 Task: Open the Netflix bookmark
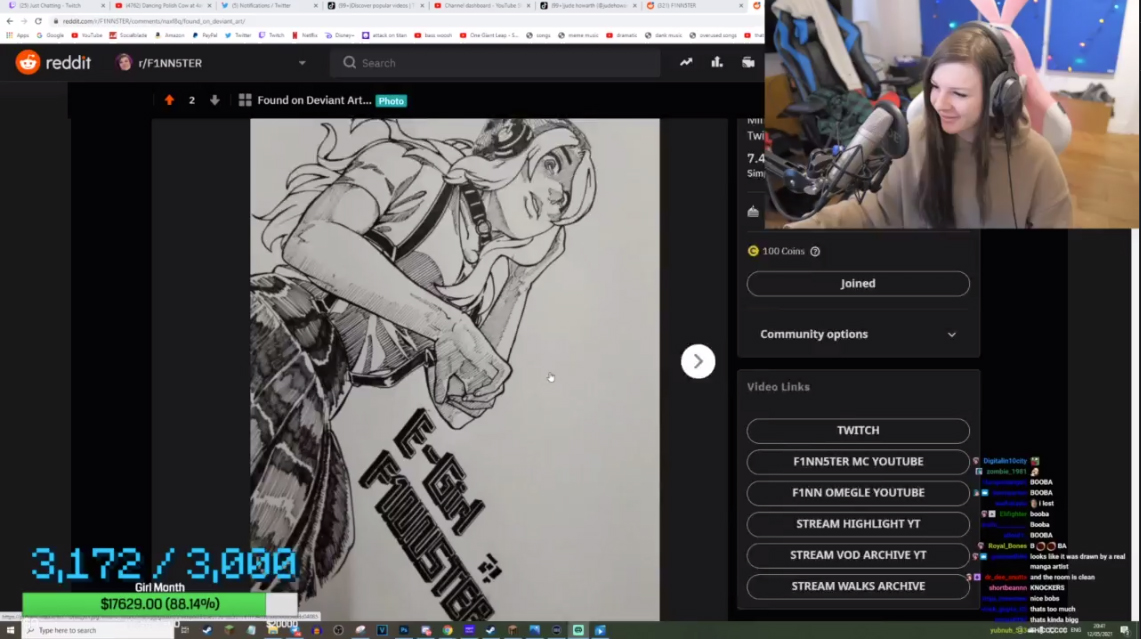(305, 35)
